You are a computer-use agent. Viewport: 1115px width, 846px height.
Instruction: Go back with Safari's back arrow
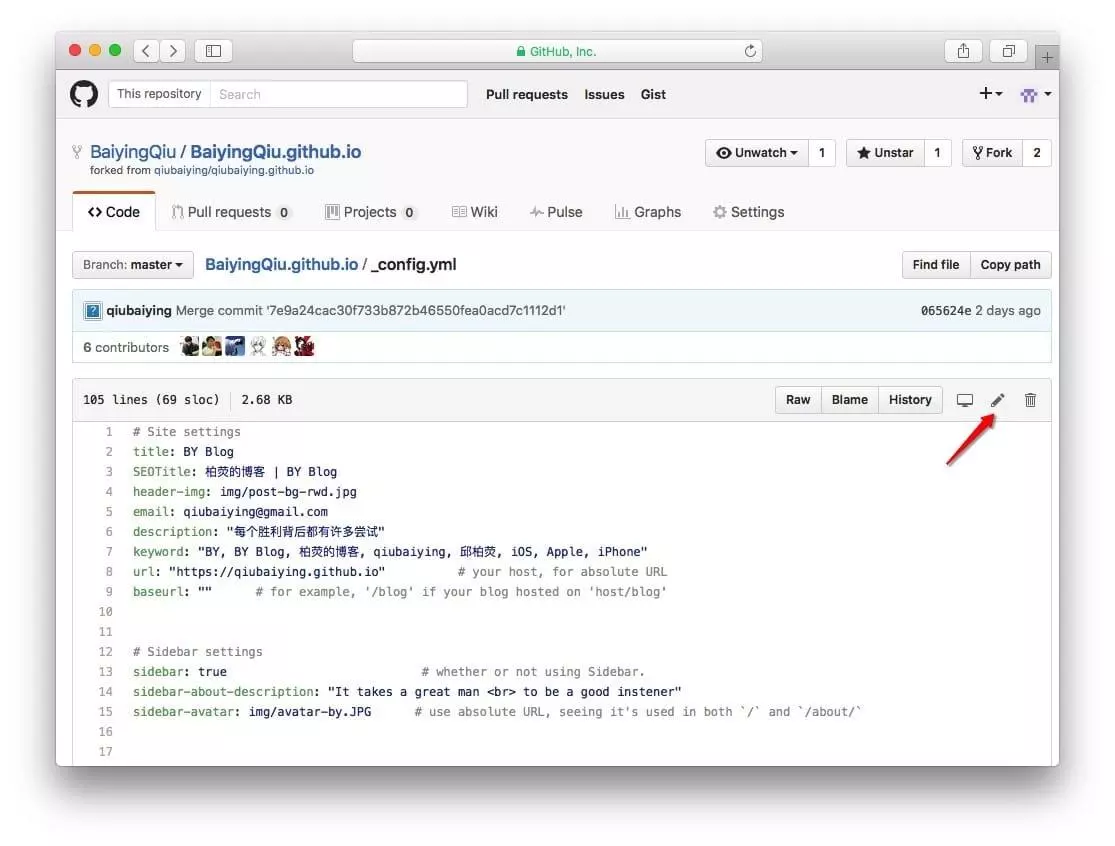146,51
